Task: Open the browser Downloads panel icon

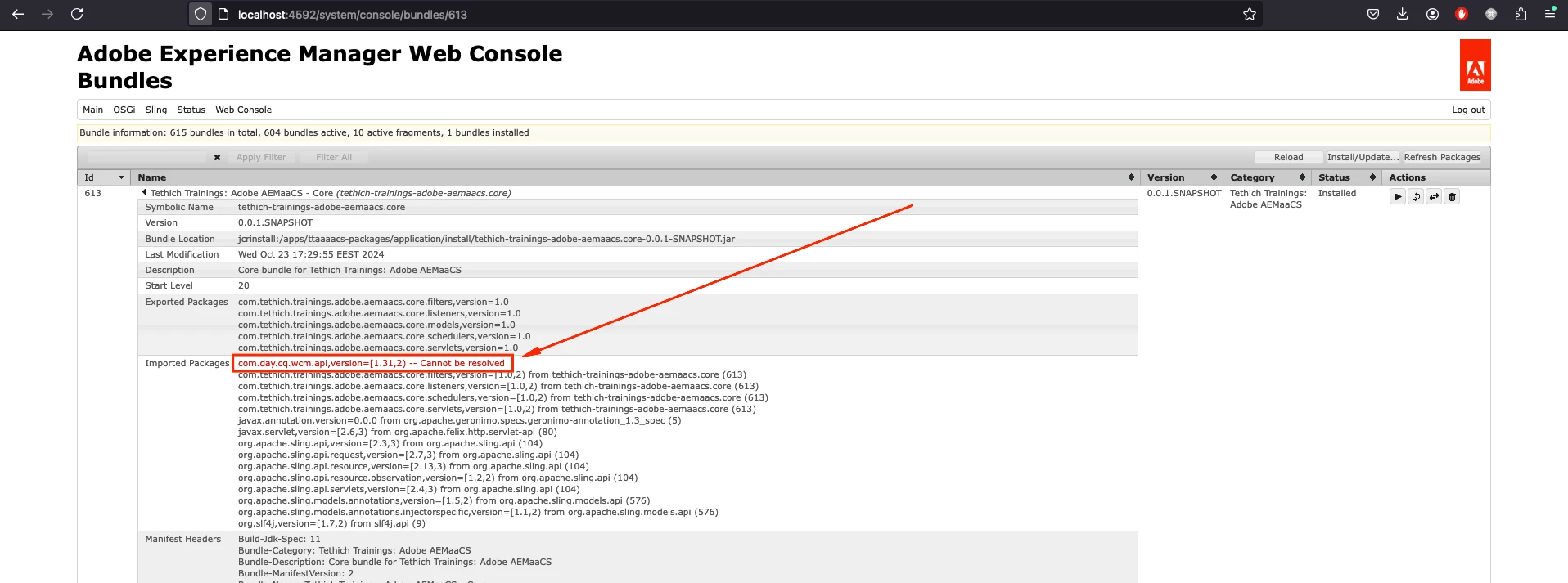Action: click(x=1402, y=14)
